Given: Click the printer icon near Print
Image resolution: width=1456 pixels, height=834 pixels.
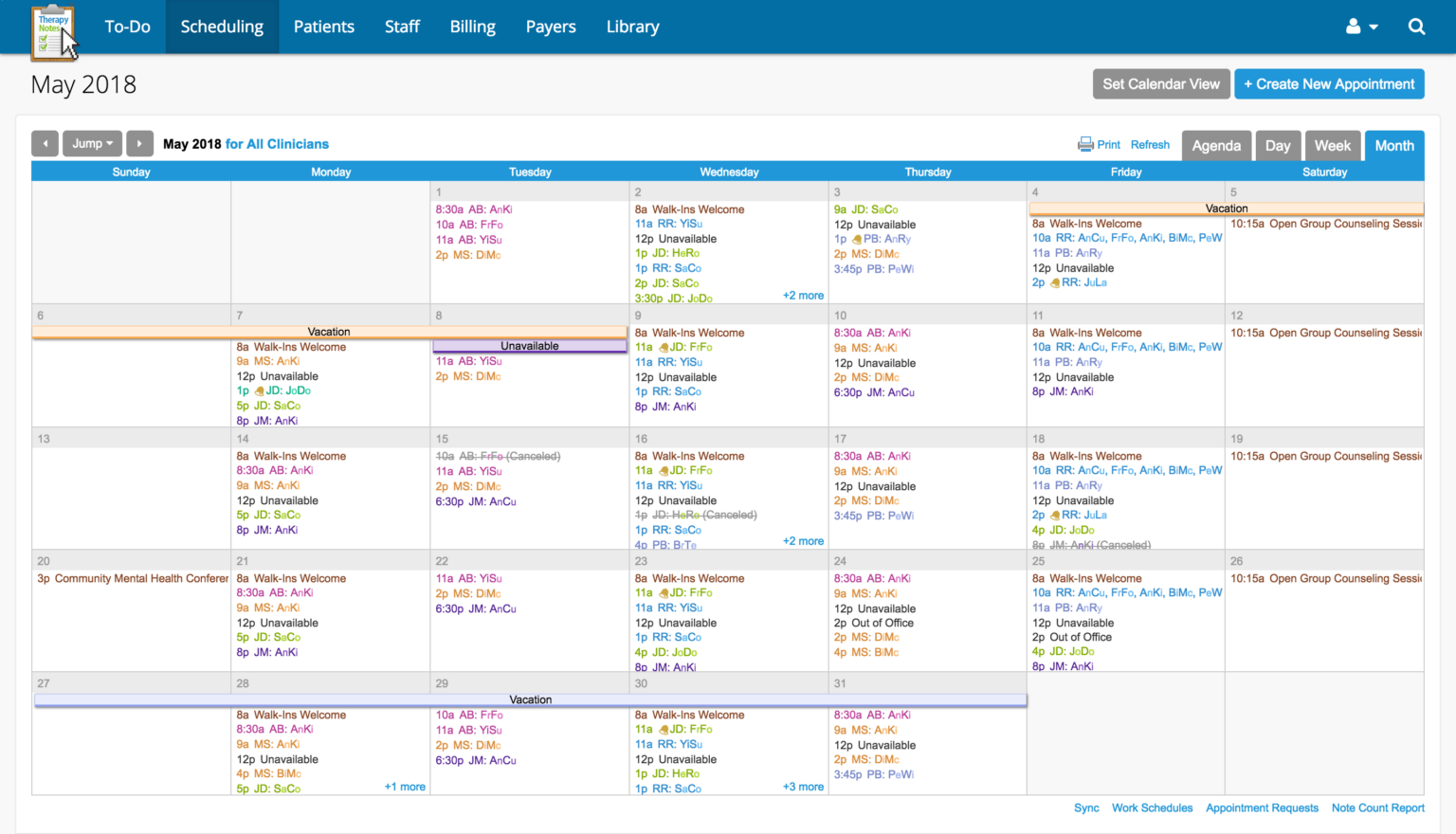Looking at the screenshot, I should pos(1084,143).
